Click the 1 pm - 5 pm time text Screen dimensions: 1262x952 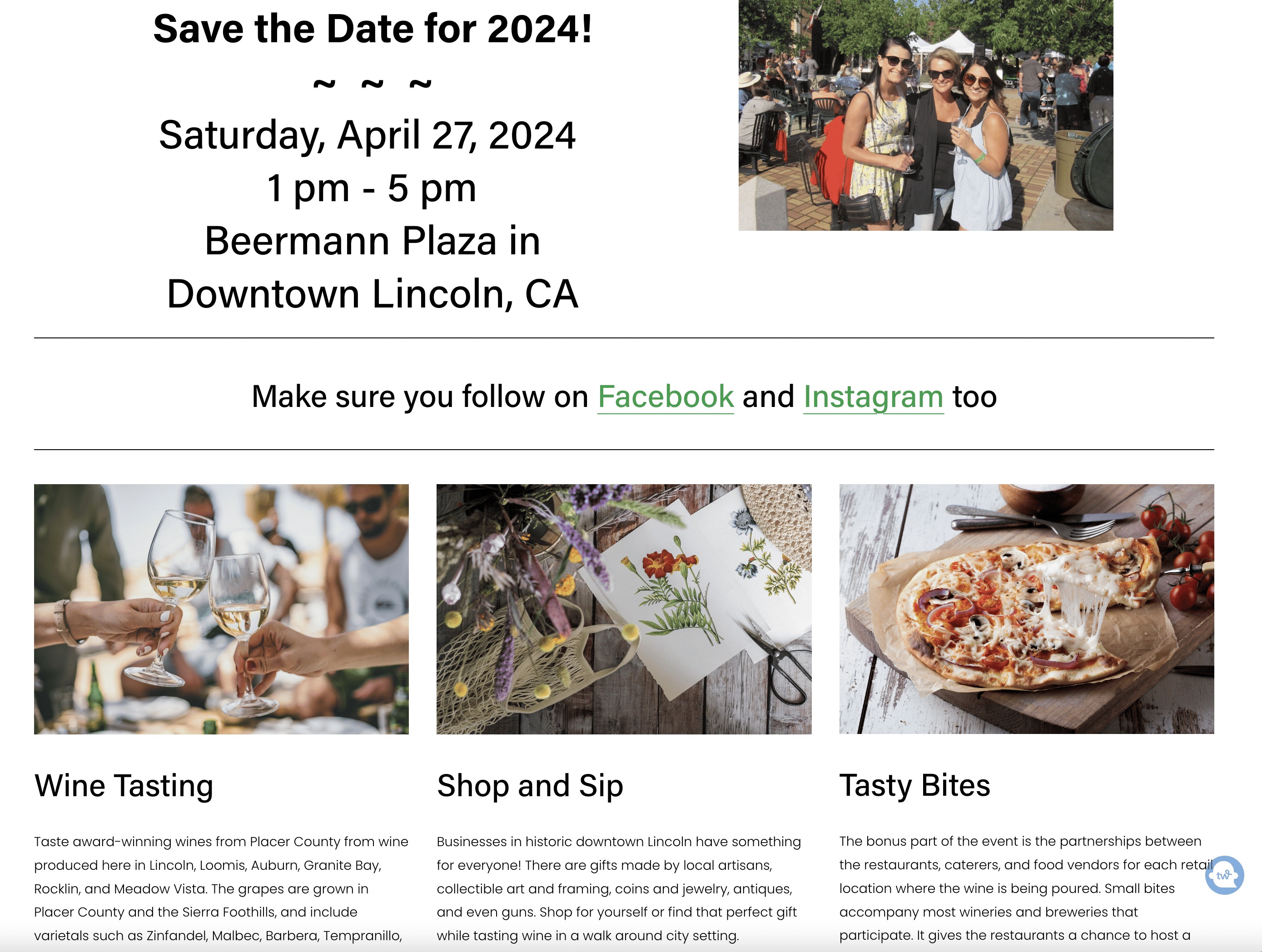(x=371, y=188)
